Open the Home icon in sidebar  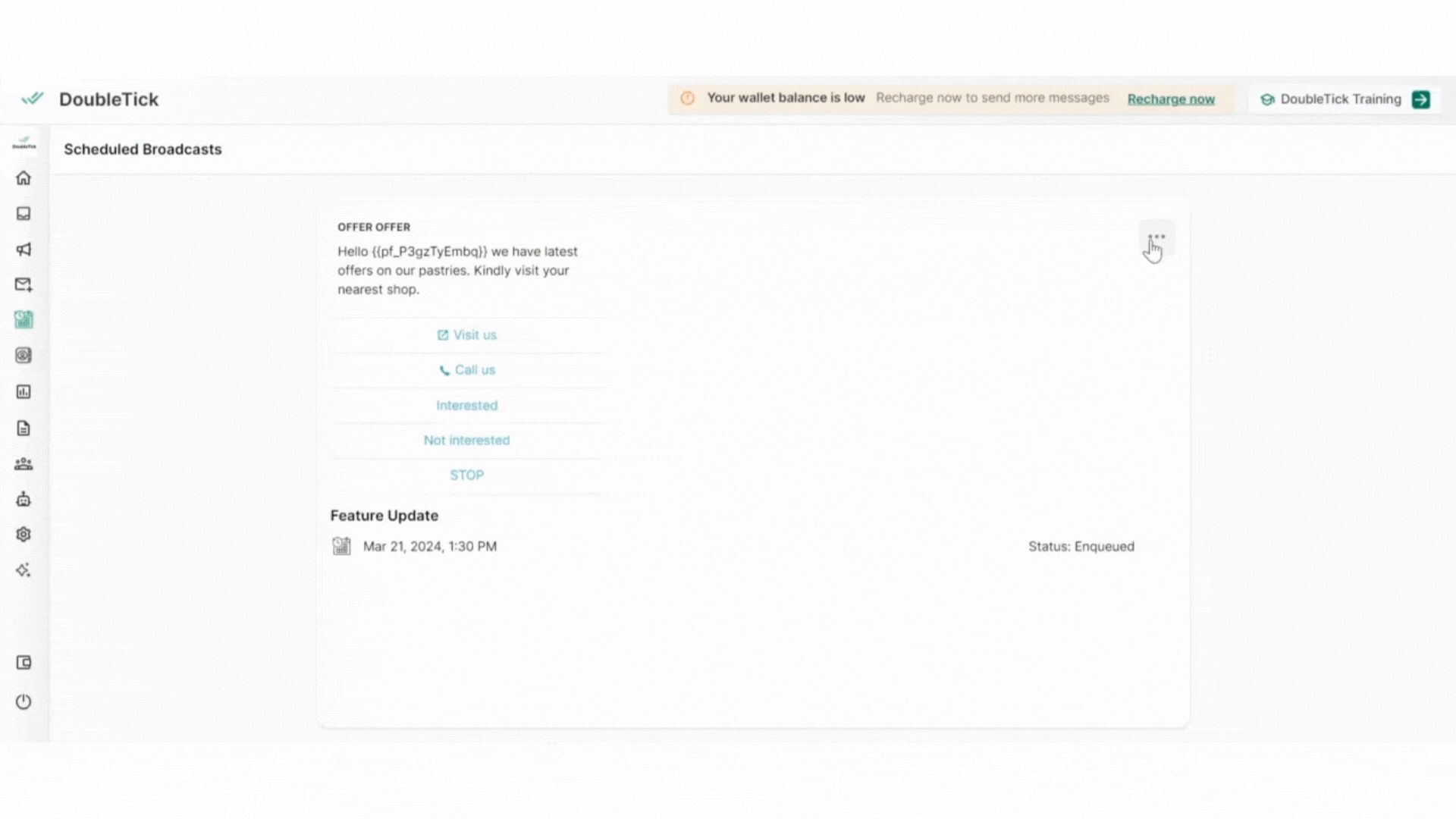24,178
